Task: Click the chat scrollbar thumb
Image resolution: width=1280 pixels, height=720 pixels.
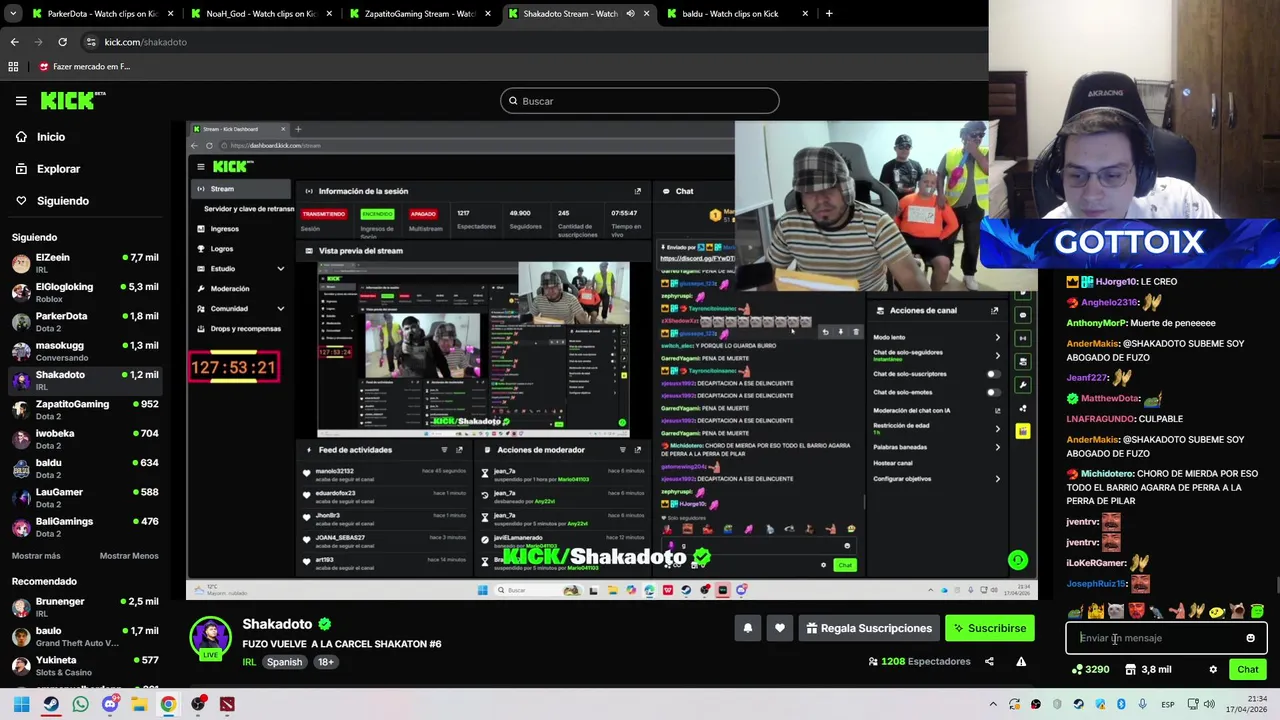Action: 1277,586
